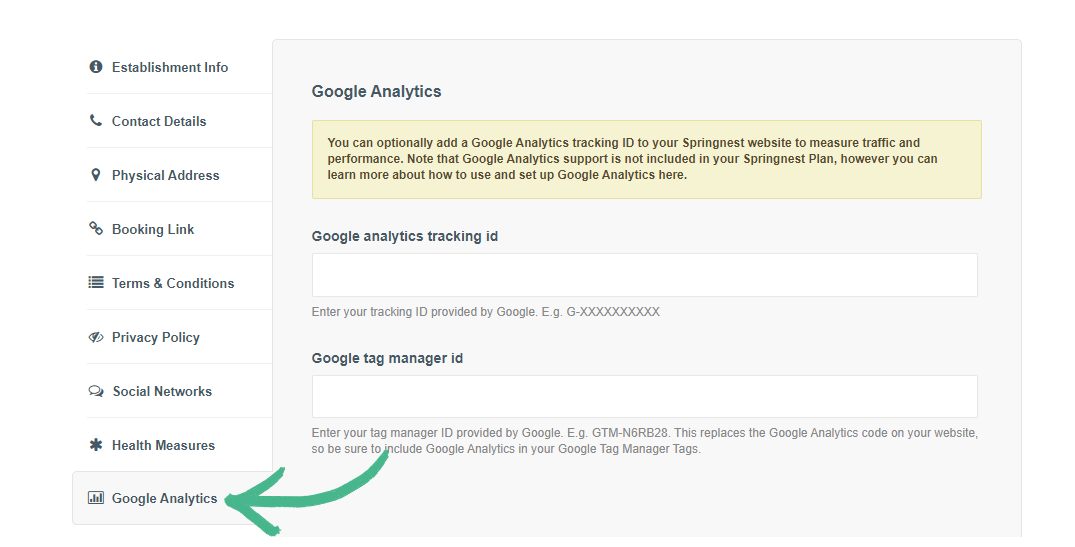Open the Booking Link tab

pos(153,229)
